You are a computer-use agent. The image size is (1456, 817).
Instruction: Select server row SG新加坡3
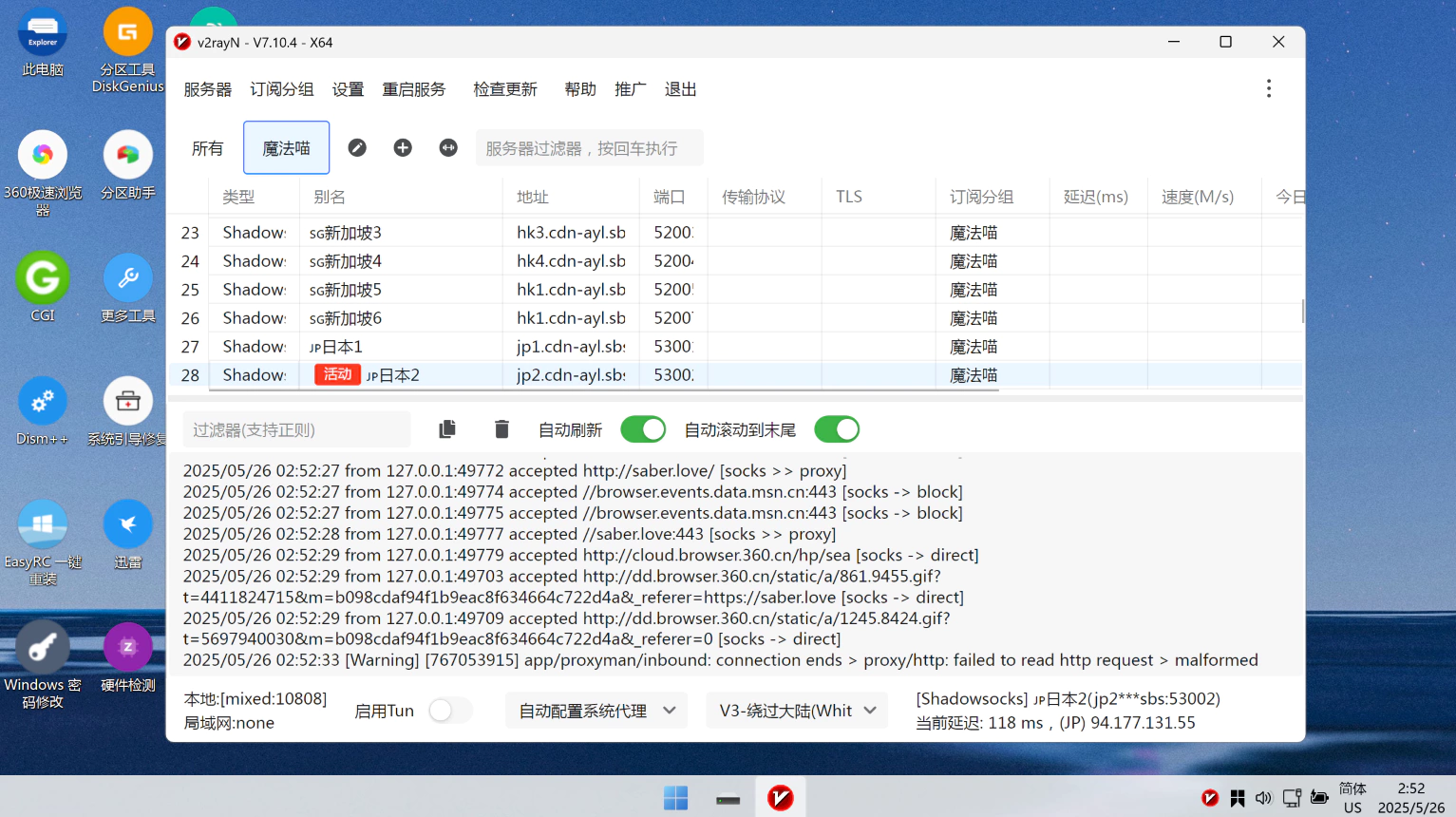pyautogui.click(x=735, y=233)
